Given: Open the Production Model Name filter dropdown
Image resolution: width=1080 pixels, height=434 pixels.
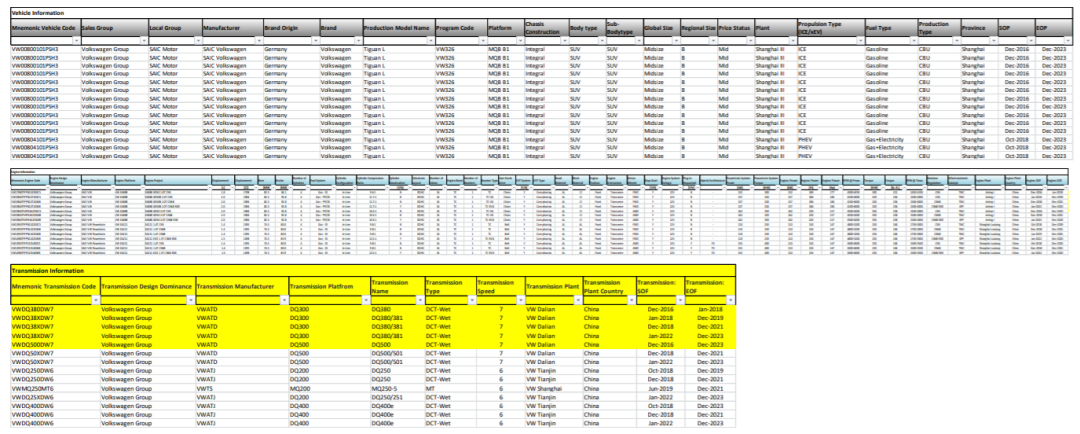Looking at the screenshot, I should tap(430, 41).
